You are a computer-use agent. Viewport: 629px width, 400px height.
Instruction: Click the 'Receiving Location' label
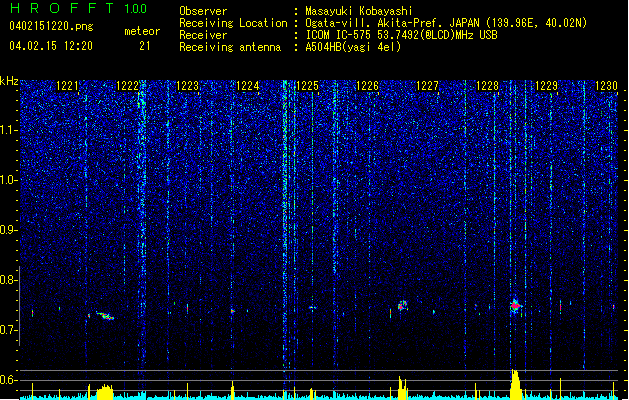tap(233, 23)
